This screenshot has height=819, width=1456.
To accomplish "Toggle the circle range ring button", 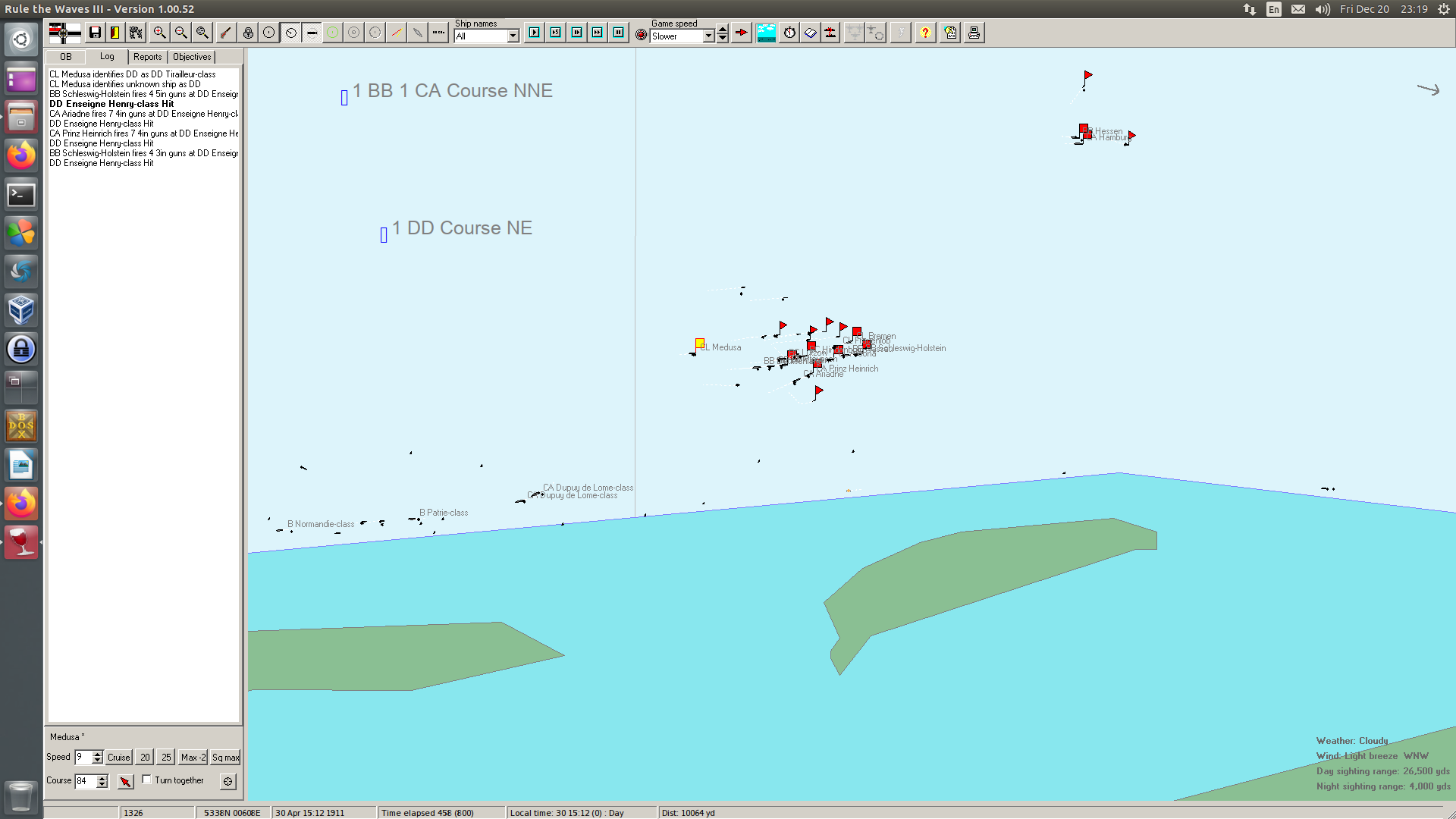I will 269,33.
